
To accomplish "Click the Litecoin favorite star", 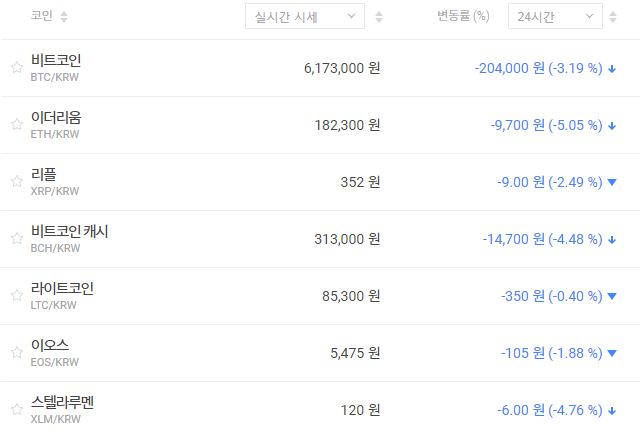I will 16,296.
